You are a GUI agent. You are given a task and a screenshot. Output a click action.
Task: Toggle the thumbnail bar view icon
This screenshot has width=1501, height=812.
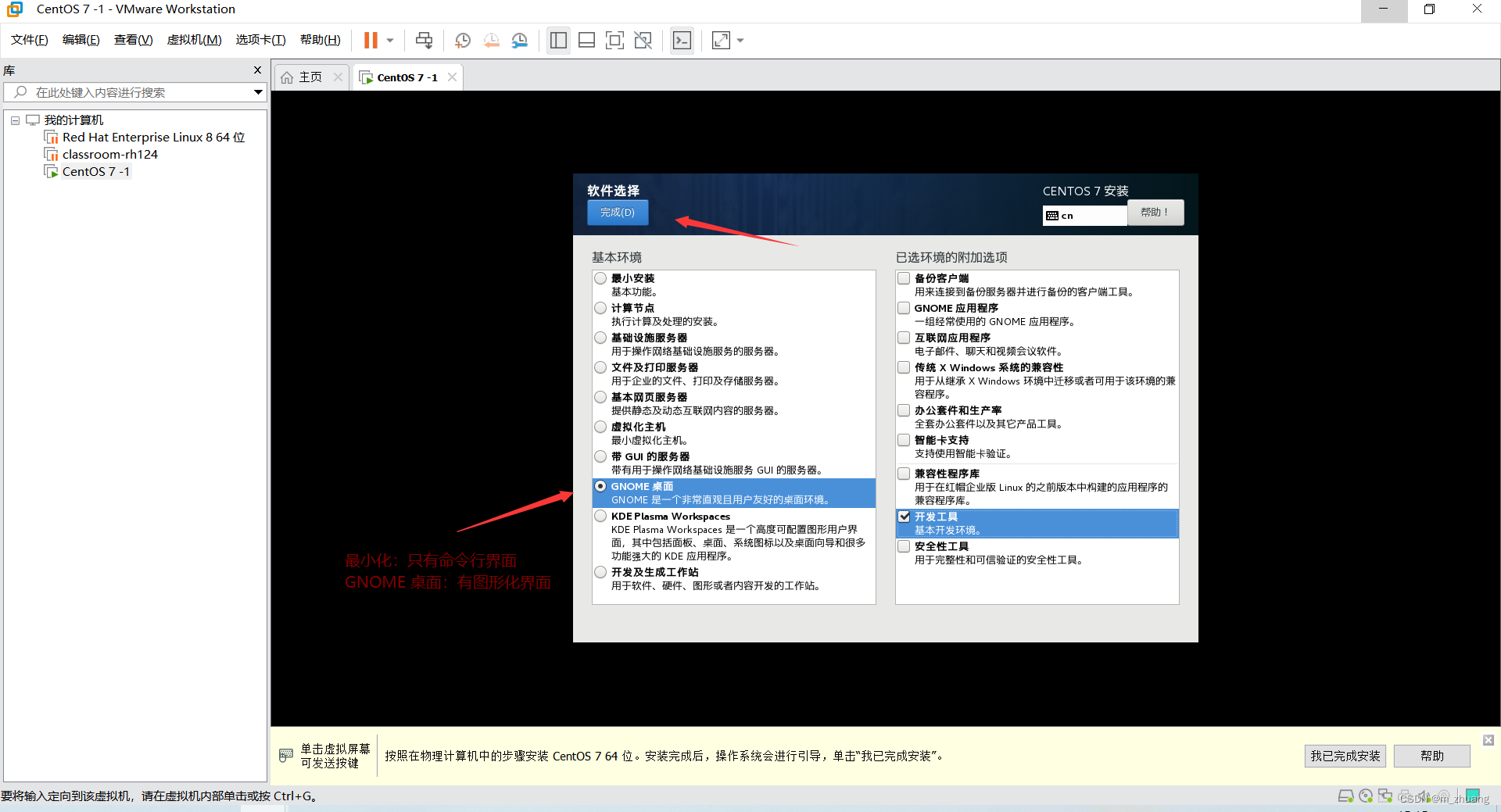click(x=587, y=40)
